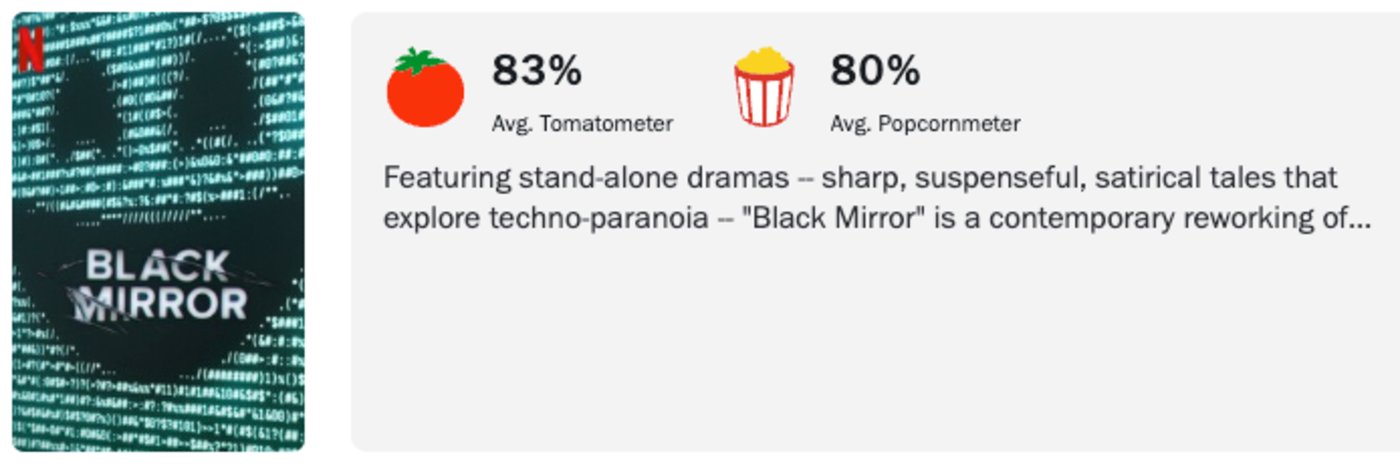Click the popcorn bucket Popcornmeter icon
The image size is (1400, 474).
pyautogui.click(x=764, y=87)
